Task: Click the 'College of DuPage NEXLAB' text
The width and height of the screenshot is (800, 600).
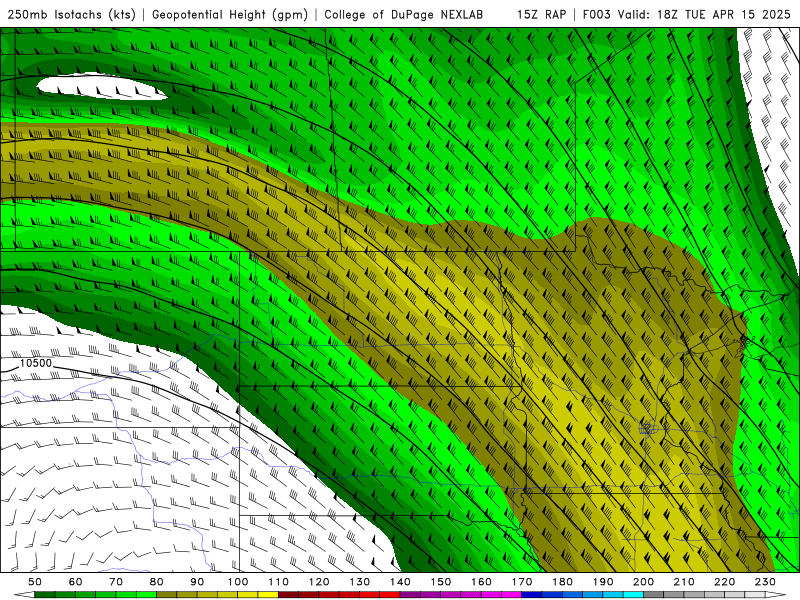Action: [x=404, y=15]
